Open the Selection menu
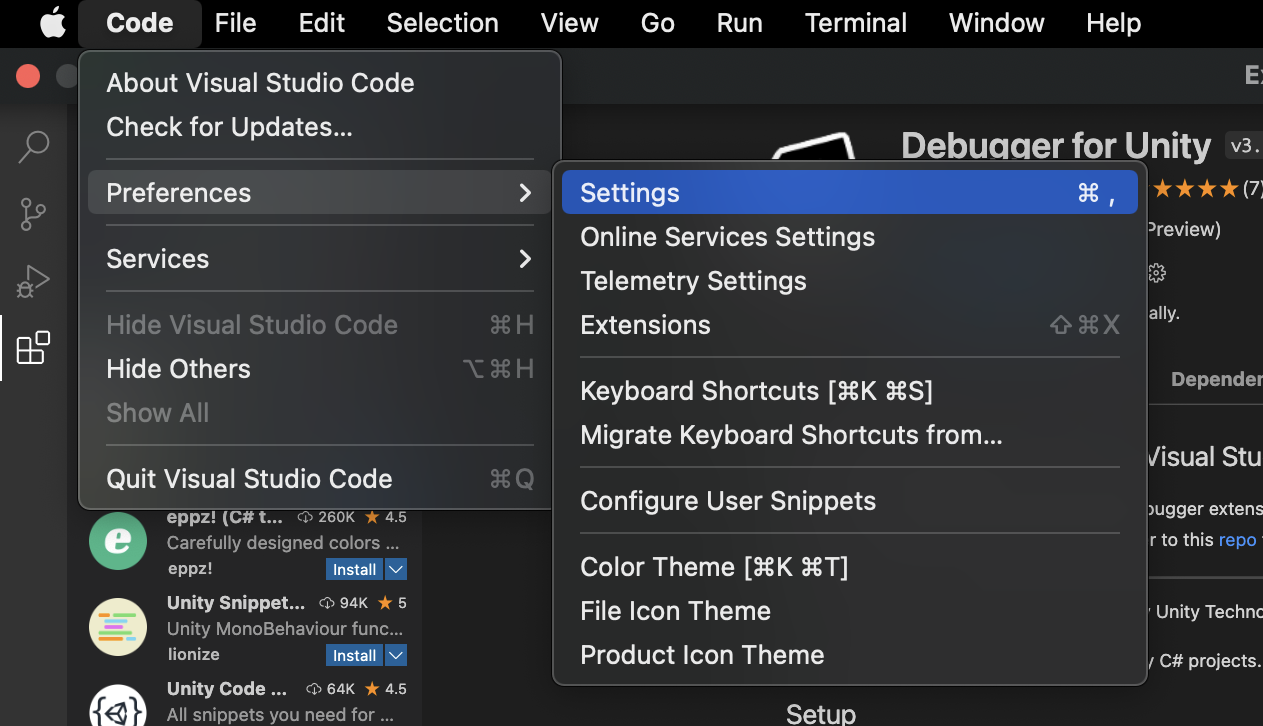 coord(443,23)
